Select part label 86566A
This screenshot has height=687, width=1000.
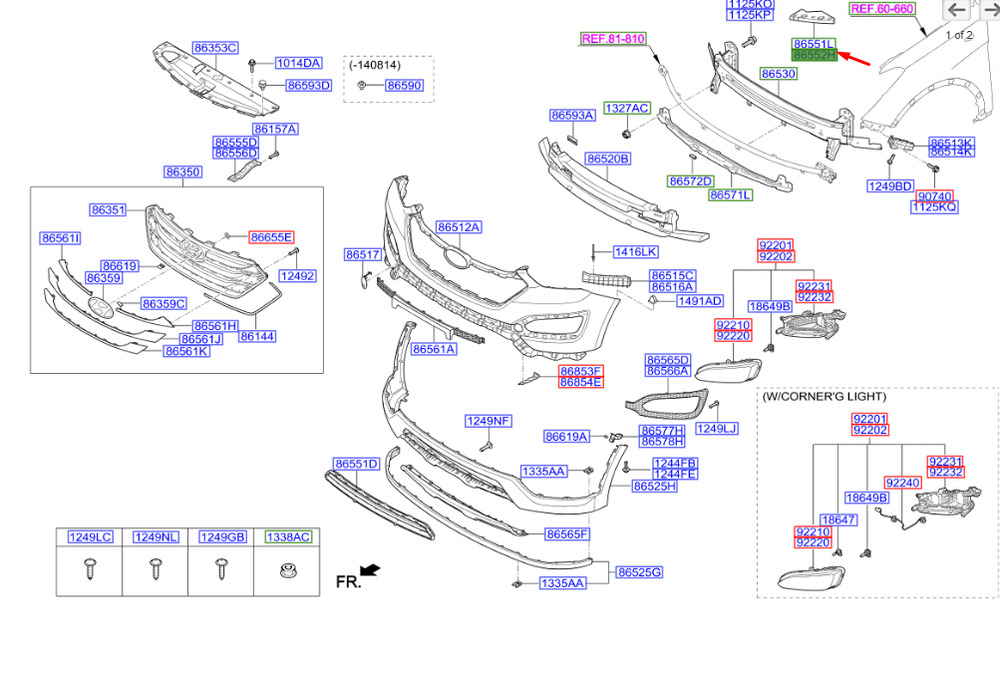coord(668,371)
